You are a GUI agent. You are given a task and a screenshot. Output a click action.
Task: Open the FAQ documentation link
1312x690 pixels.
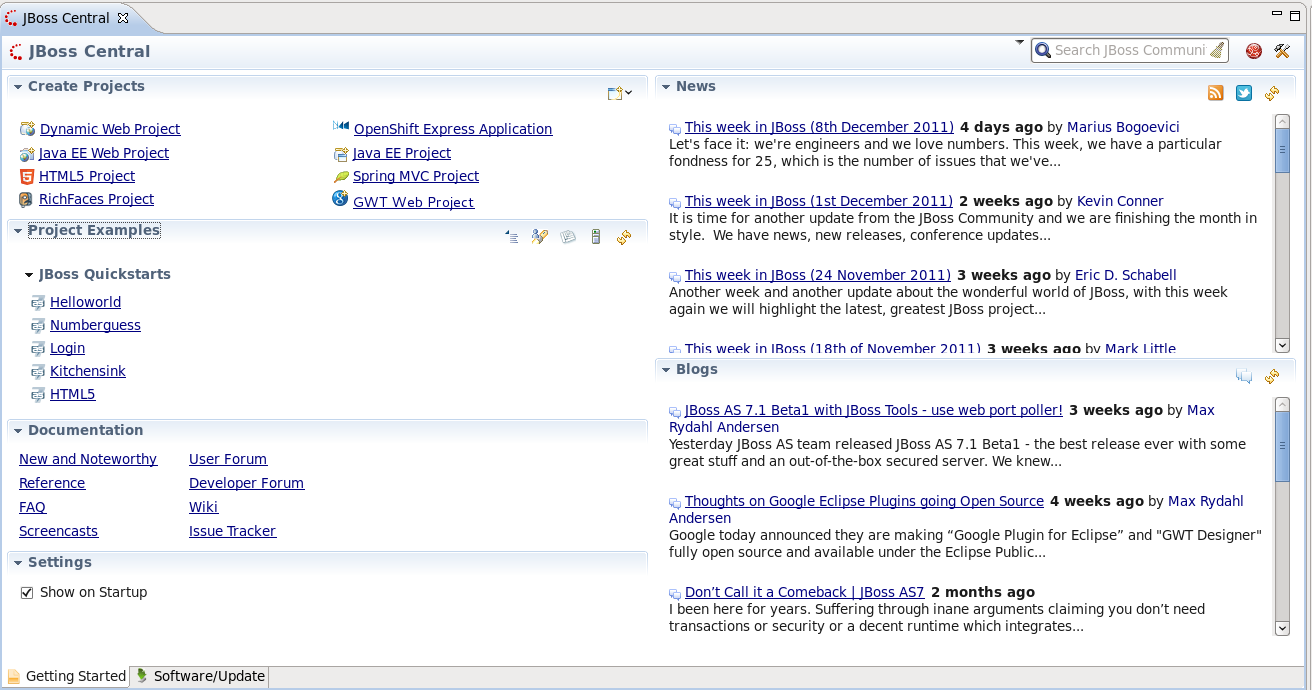(32, 507)
